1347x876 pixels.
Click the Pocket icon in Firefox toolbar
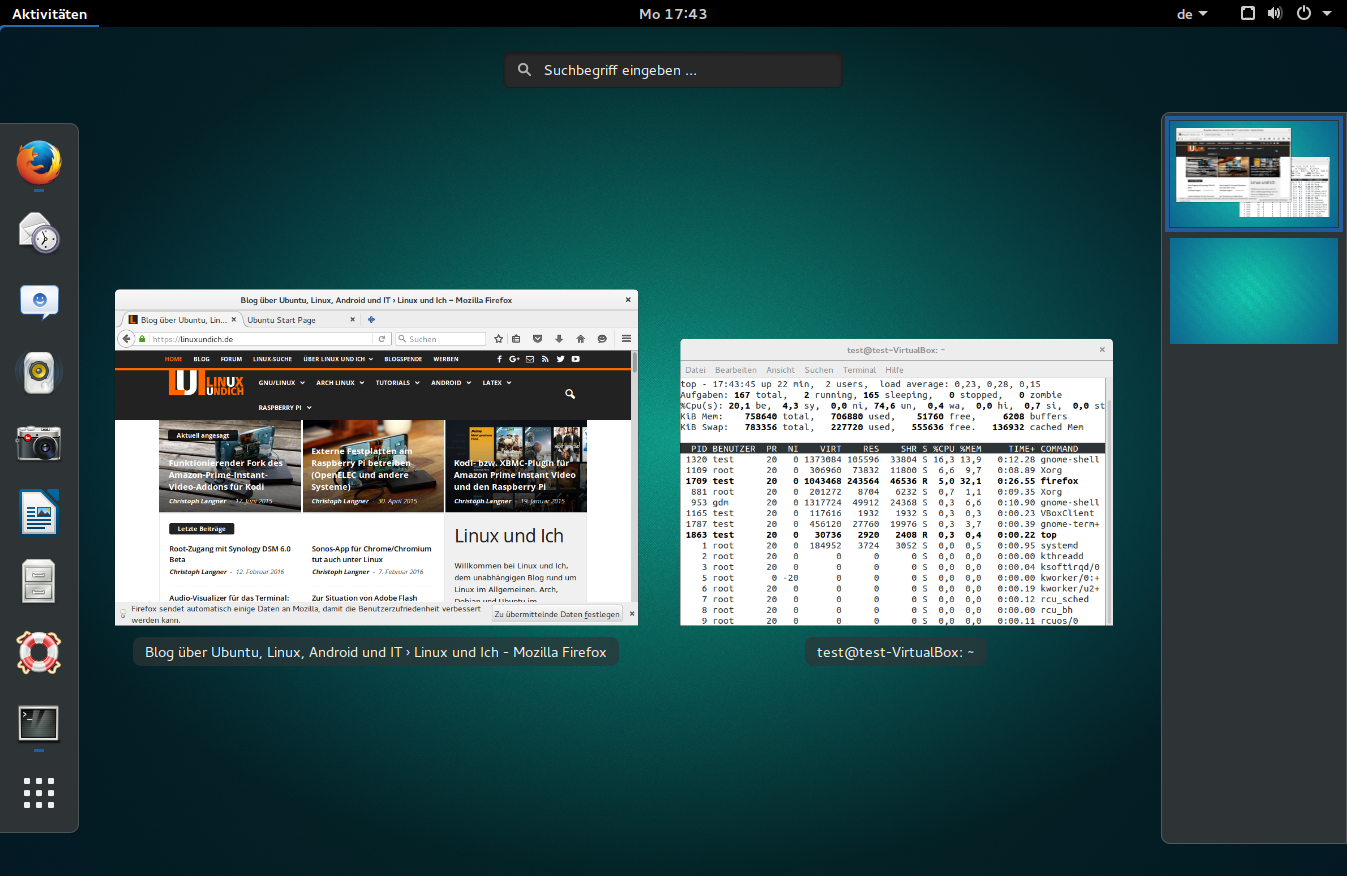coord(537,339)
